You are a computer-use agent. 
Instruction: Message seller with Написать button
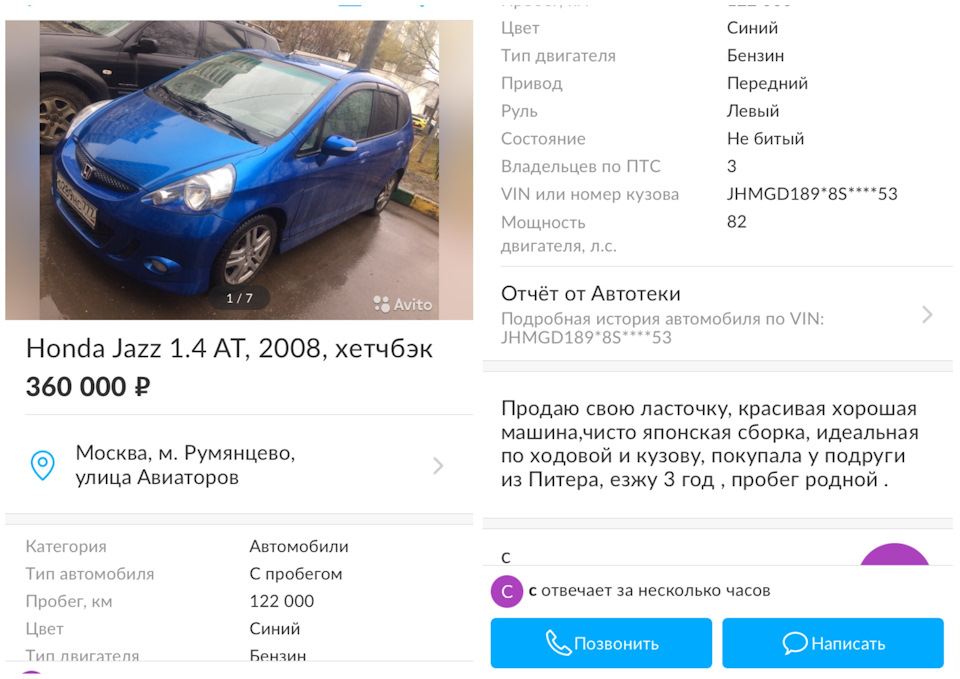pos(833,643)
